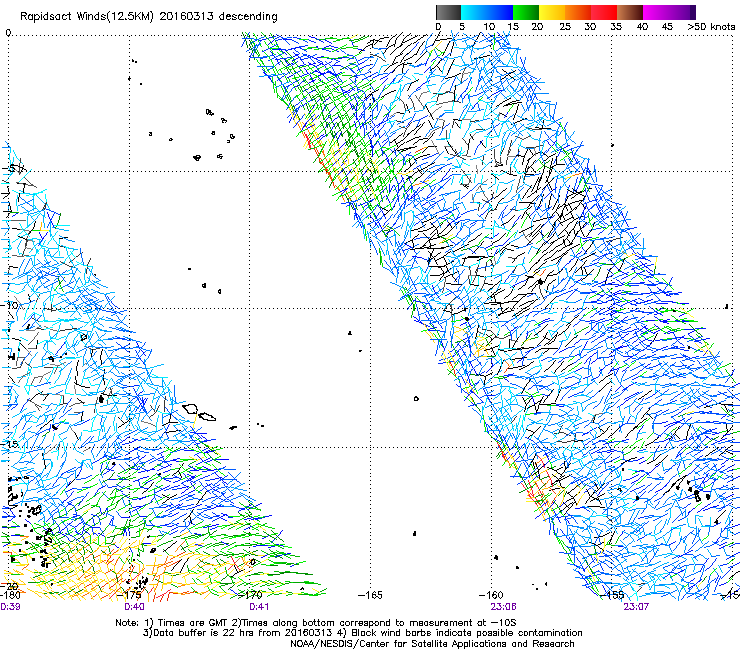Click the '>50 knots' legend label
The image size is (740, 650).
click(x=711, y=27)
